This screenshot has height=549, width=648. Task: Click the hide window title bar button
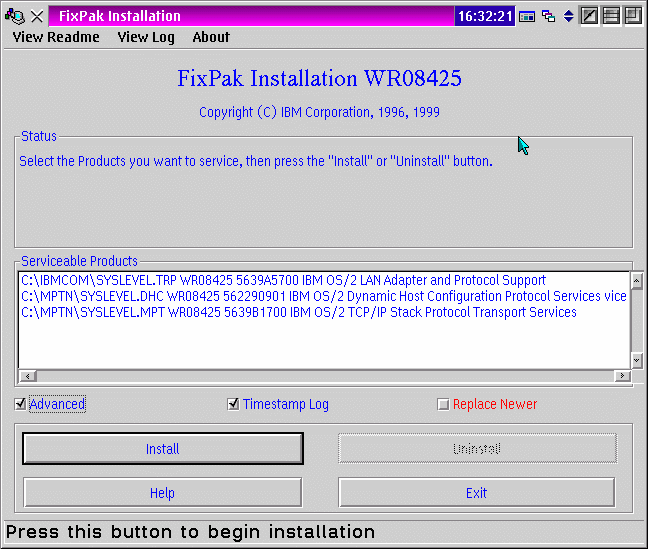click(589, 17)
